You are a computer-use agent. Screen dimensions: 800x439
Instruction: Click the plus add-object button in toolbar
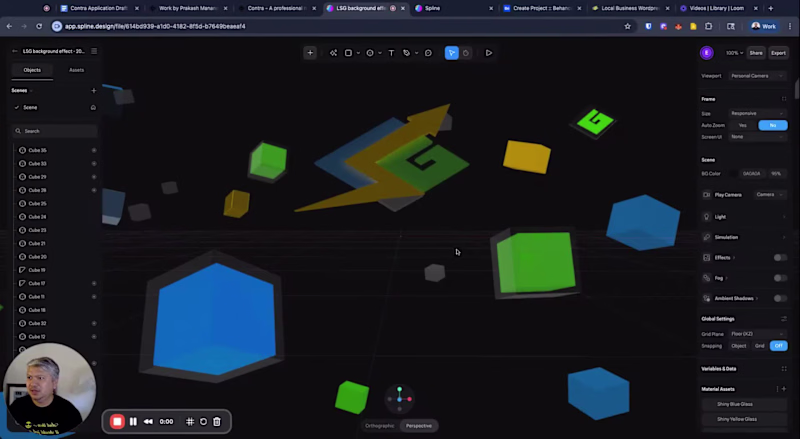(x=310, y=53)
